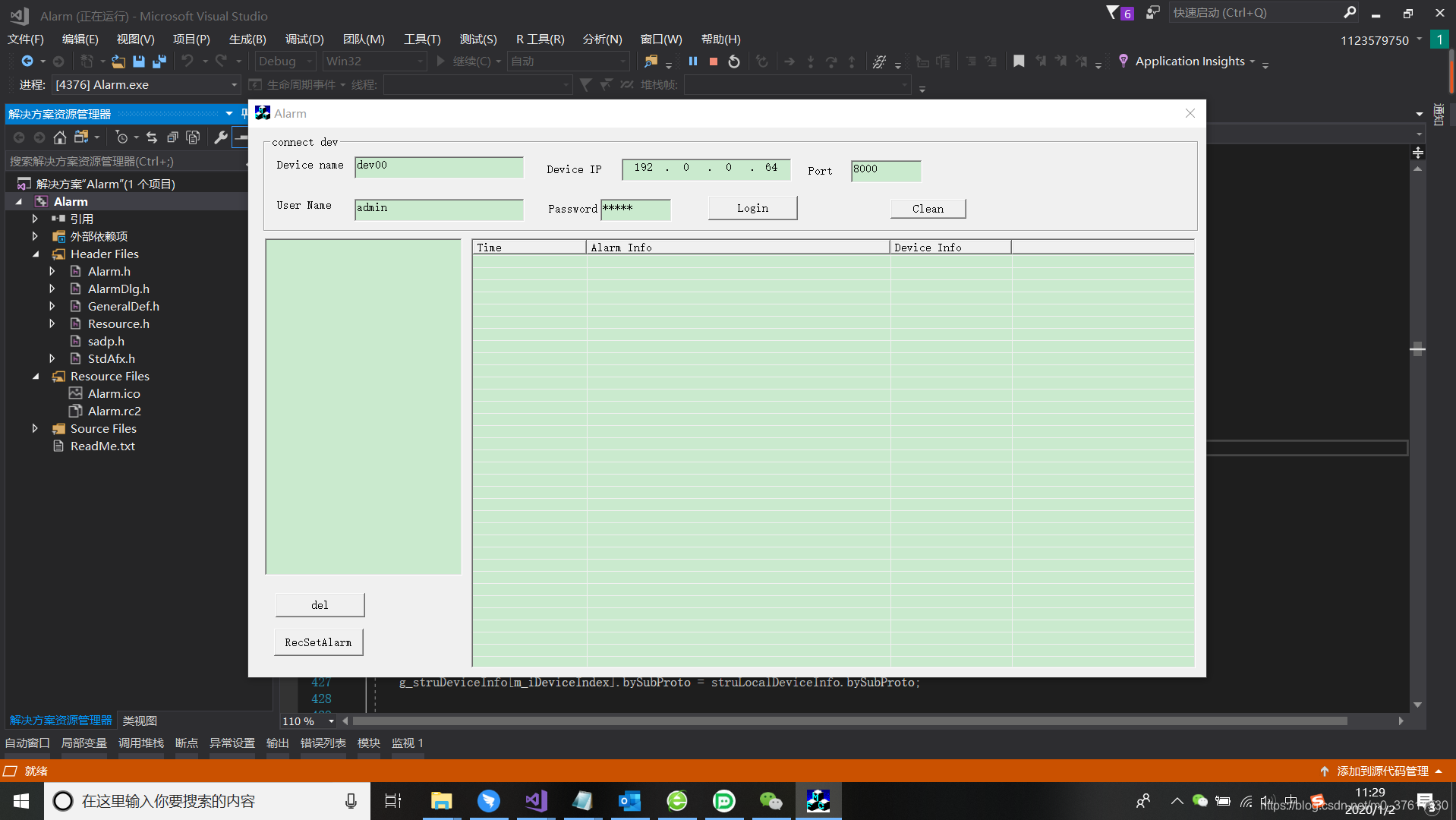Open the 文件(F) menu

pyautogui.click(x=26, y=39)
